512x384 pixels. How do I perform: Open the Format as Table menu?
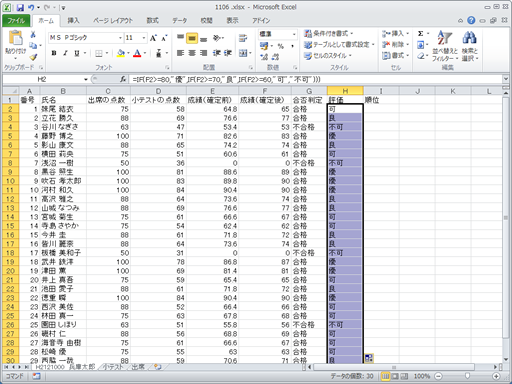[x=339, y=45]
